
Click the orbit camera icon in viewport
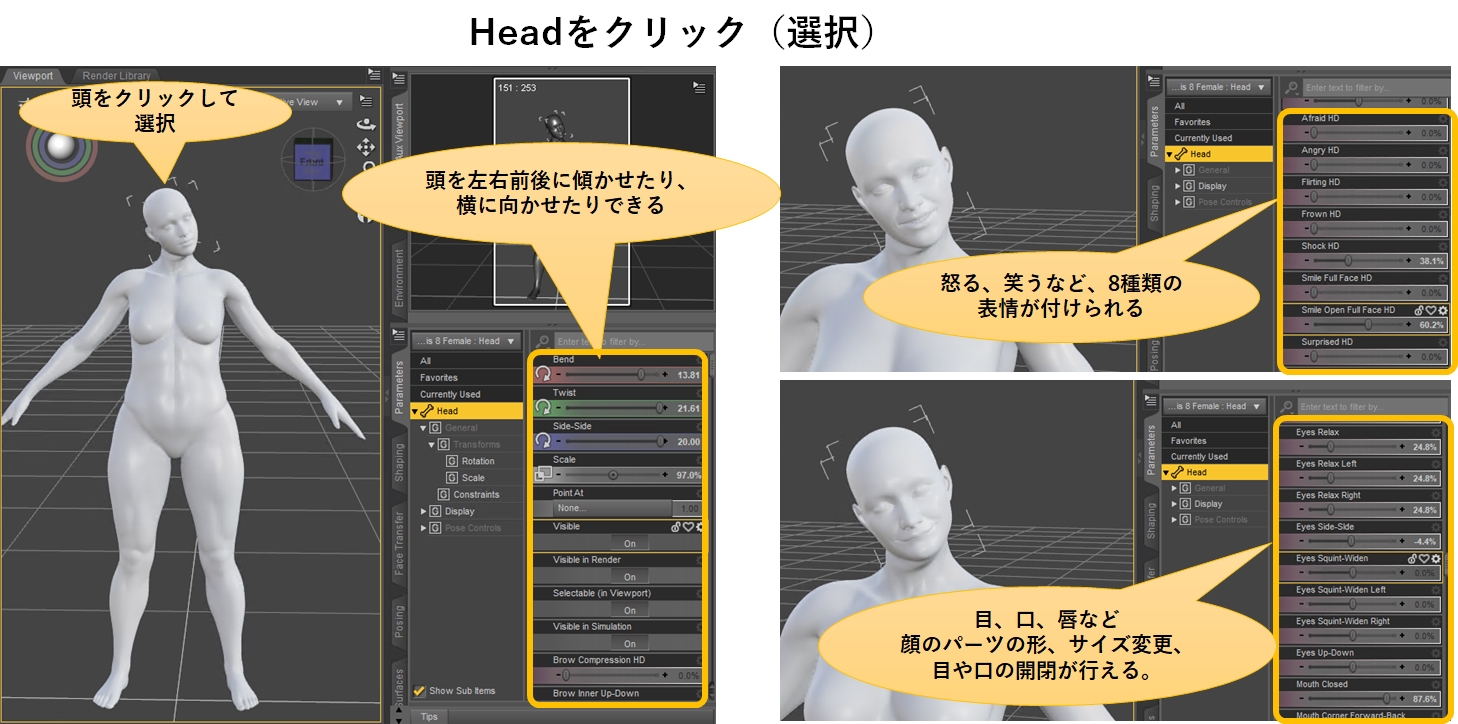pos(366,125)
